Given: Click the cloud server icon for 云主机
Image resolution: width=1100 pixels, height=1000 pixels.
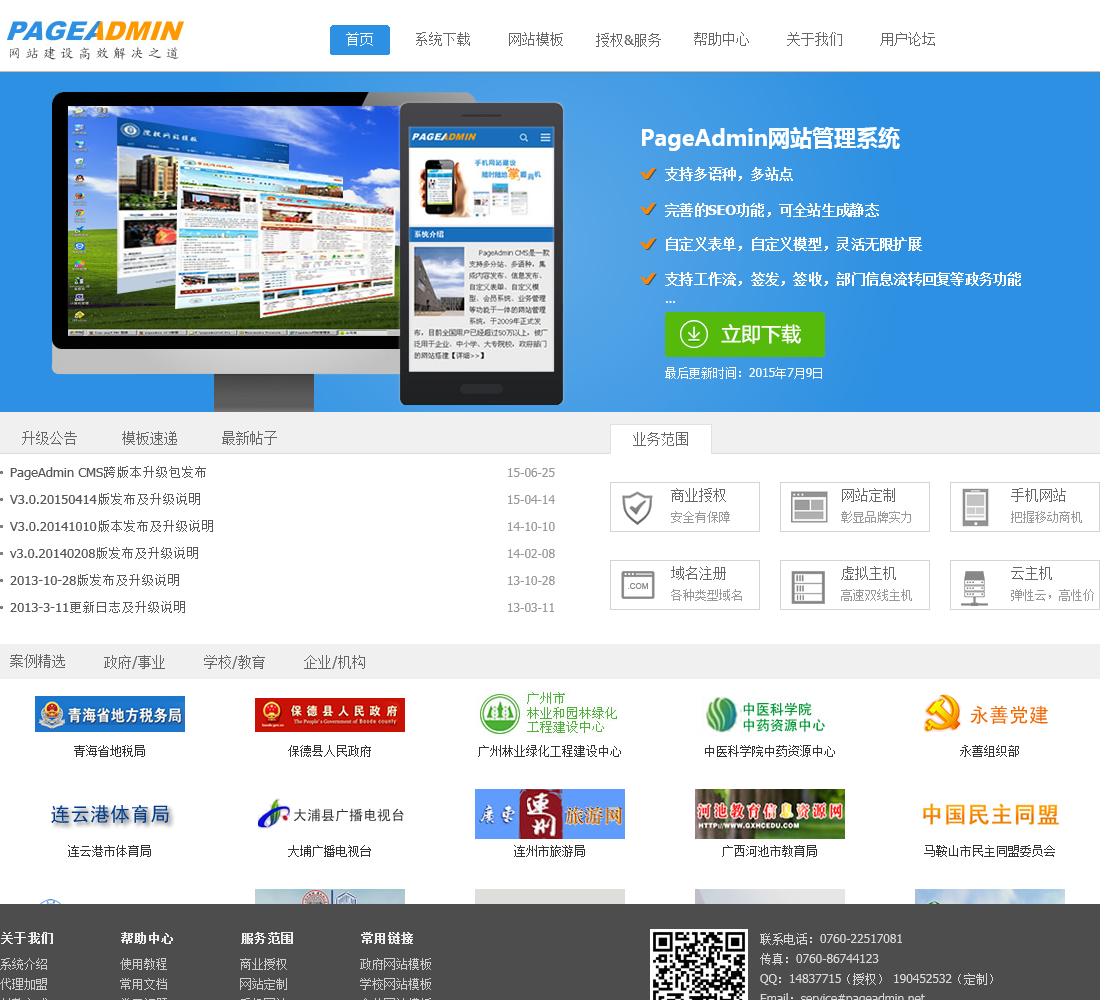Looking at the screenshot, I should click(x=974, y=588).
